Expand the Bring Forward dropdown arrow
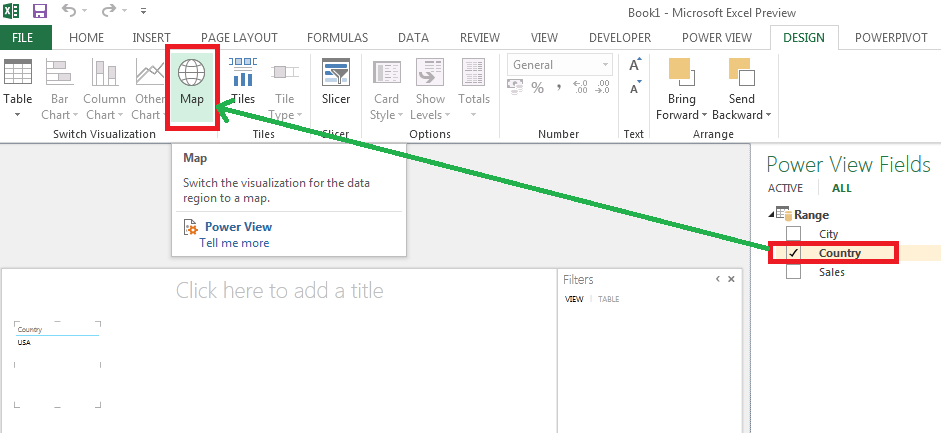Screen dimensions: 941x433 click(x=705, y=115)
